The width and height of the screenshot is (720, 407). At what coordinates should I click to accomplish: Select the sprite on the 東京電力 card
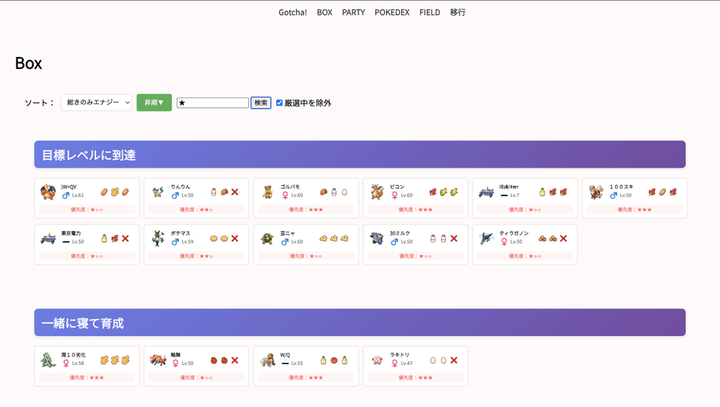48,238
